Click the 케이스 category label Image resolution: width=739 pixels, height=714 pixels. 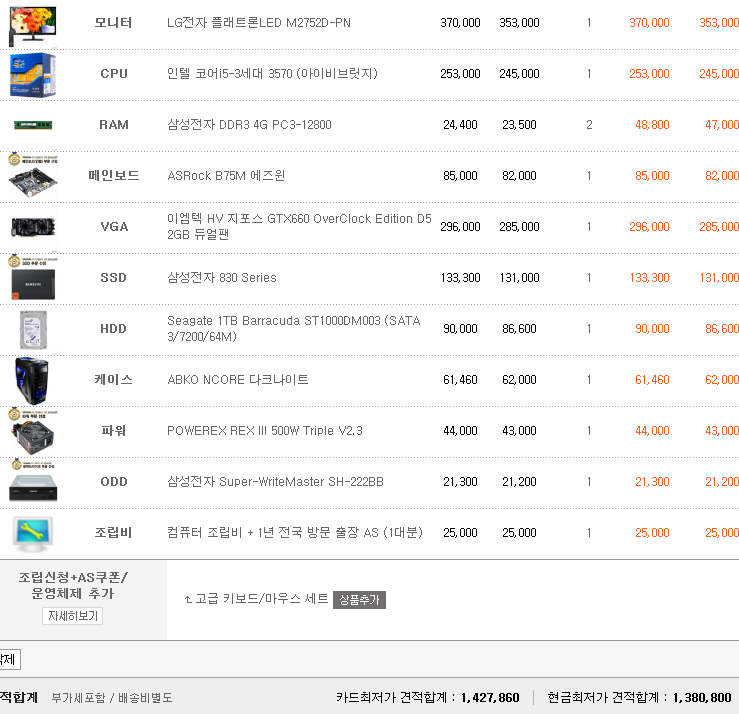pos(114,379)
